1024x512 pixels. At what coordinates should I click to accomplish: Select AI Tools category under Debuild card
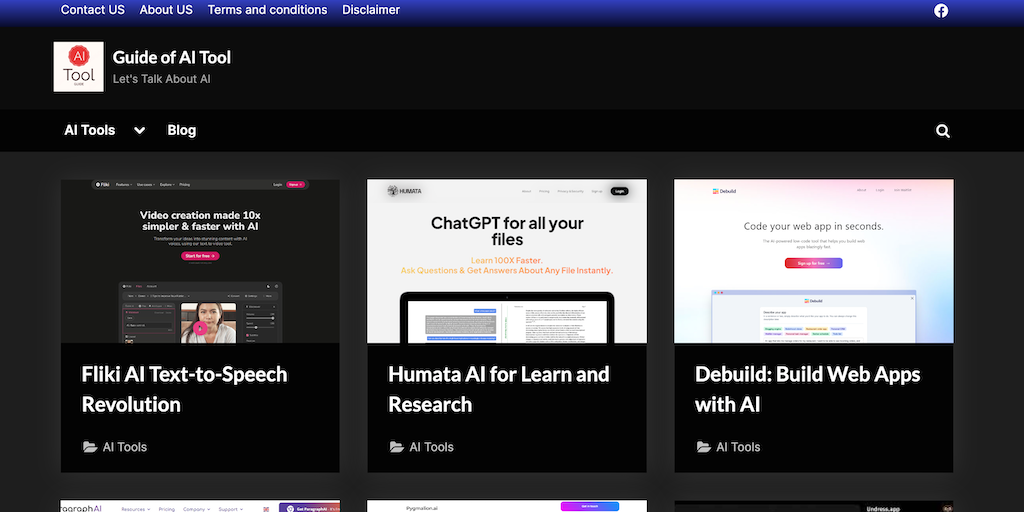739,447
